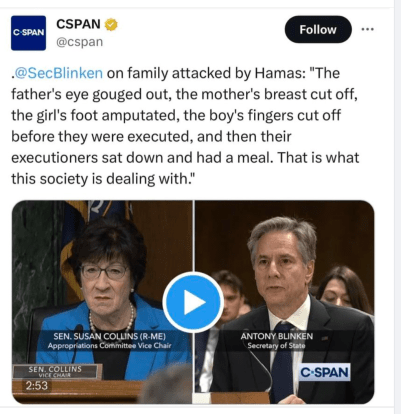401x414 pixels.
Task: Follow the CSPAN account
Action: click(x=318, y=29)
